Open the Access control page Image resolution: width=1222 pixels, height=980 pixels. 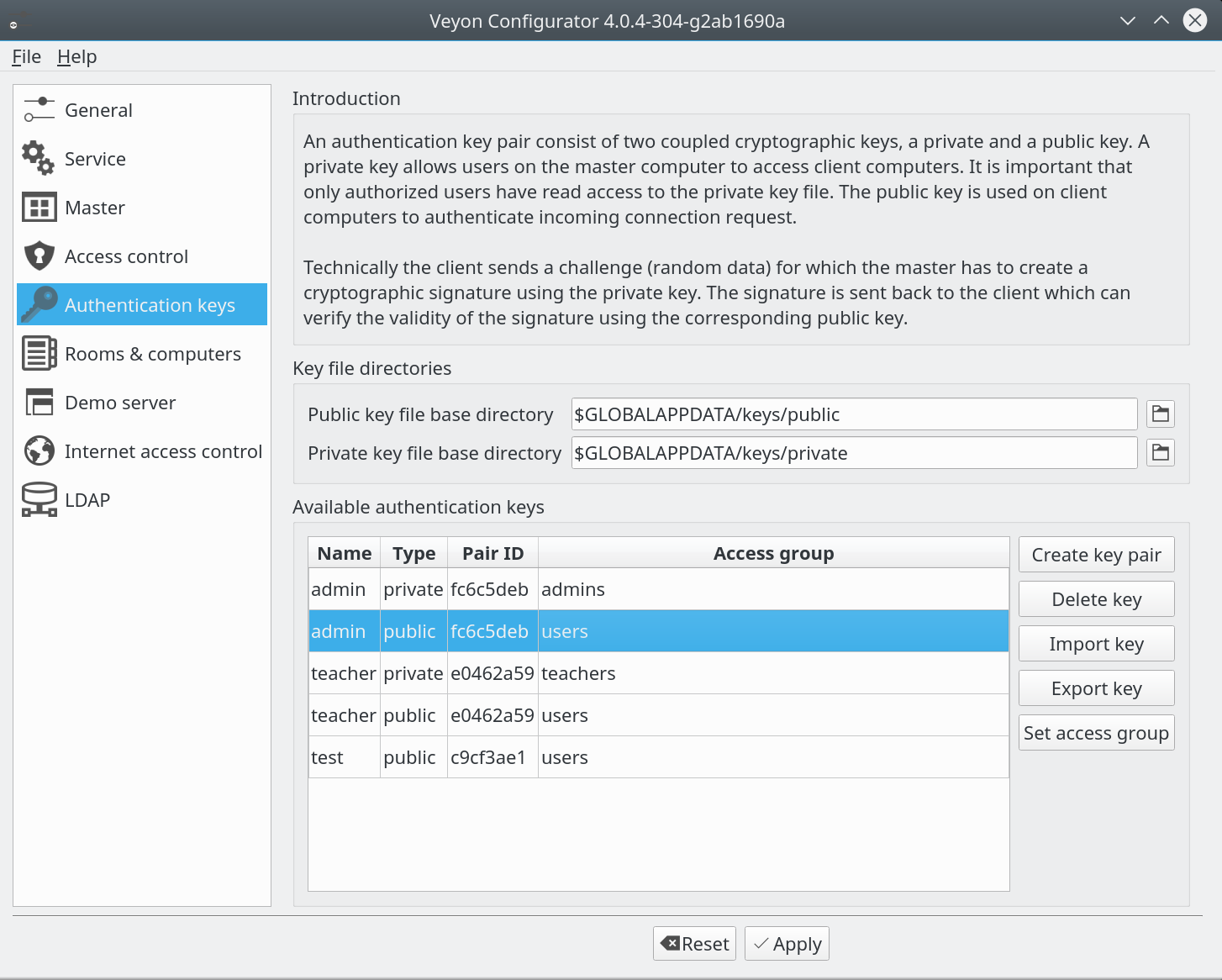142,256
